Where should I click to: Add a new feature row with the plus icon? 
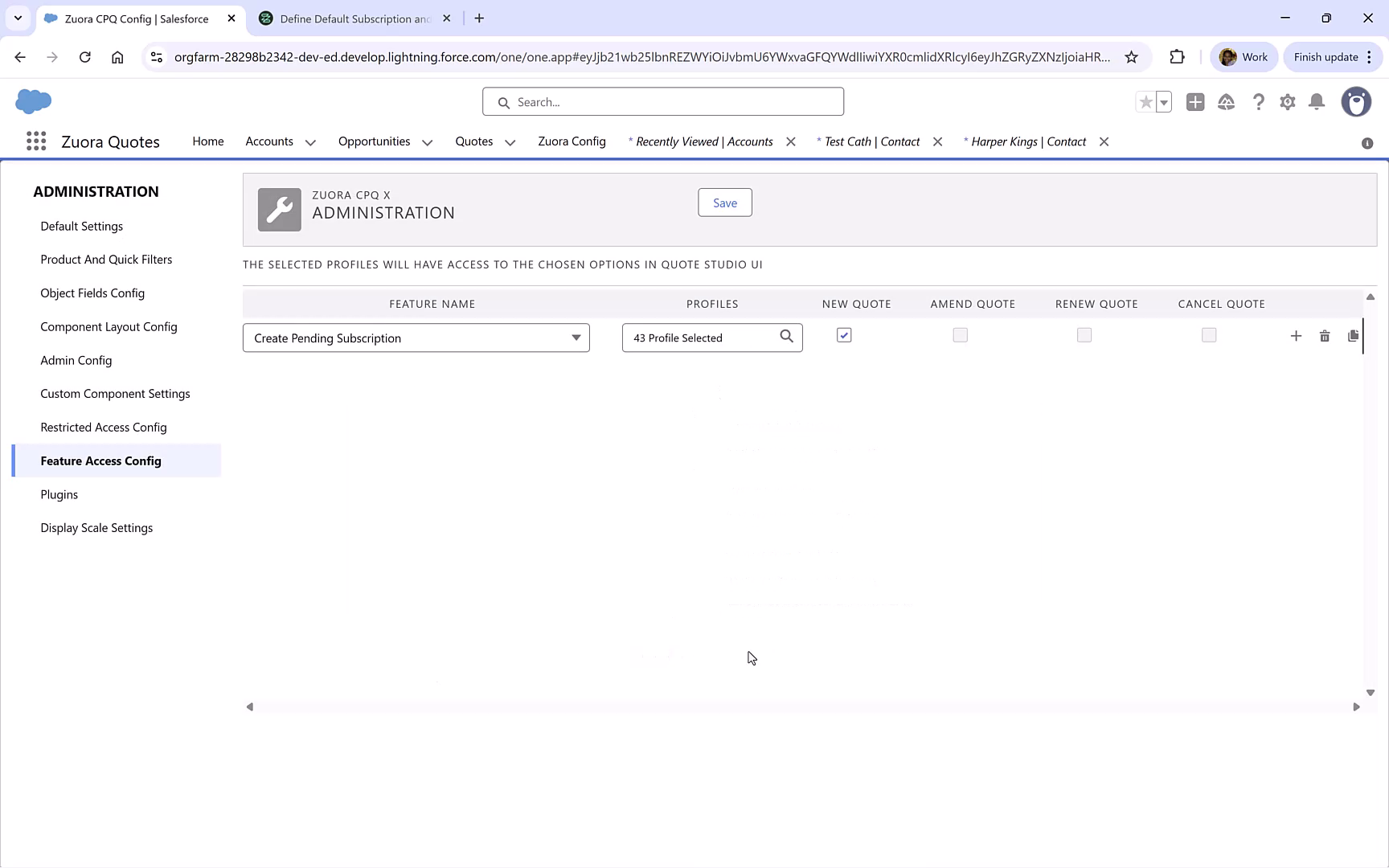click(x=1296, y=336)
